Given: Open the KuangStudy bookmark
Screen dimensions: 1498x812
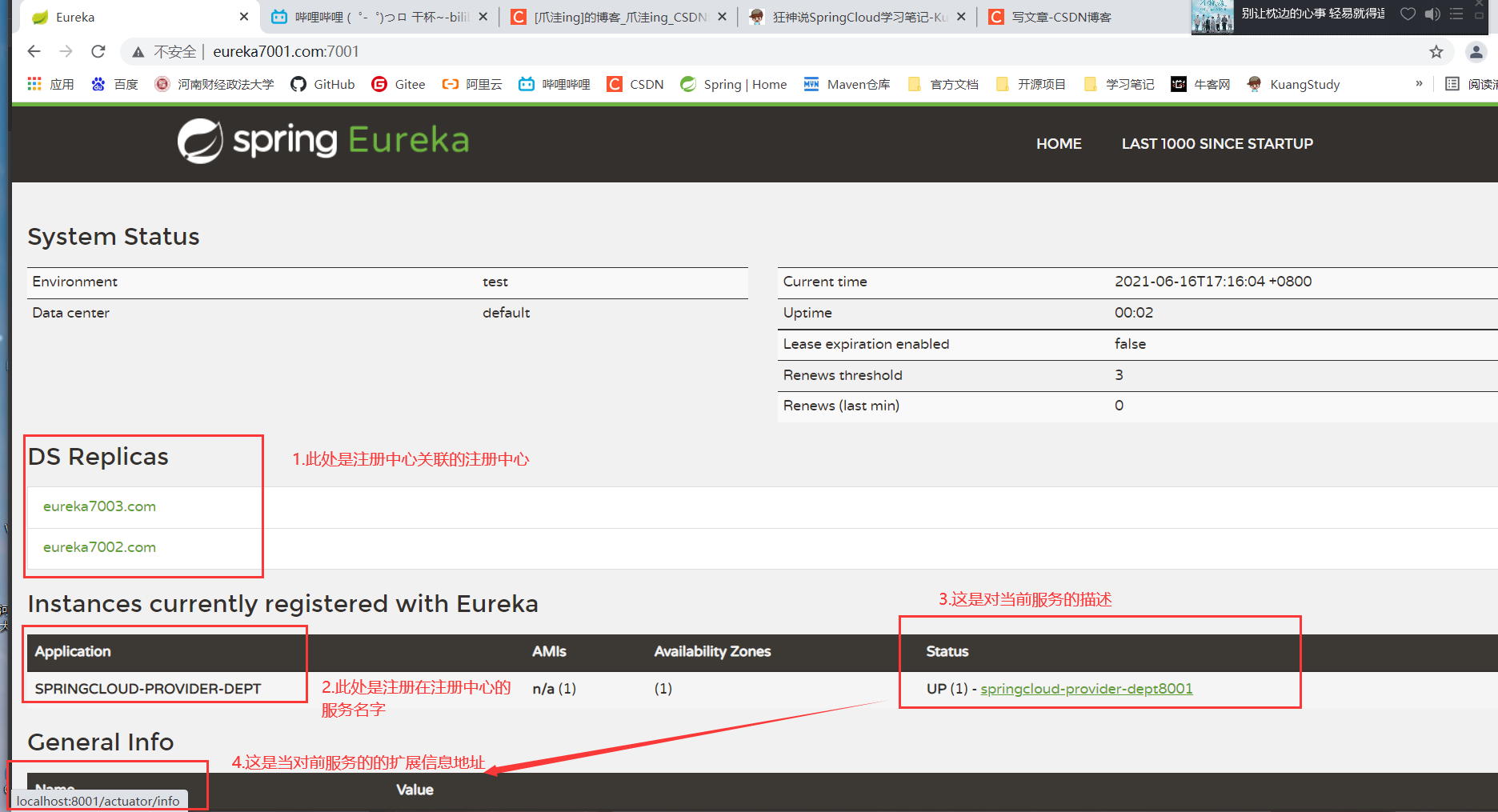Looking at the screenshot, I should pyautogui.click(x=1293, y=84).
